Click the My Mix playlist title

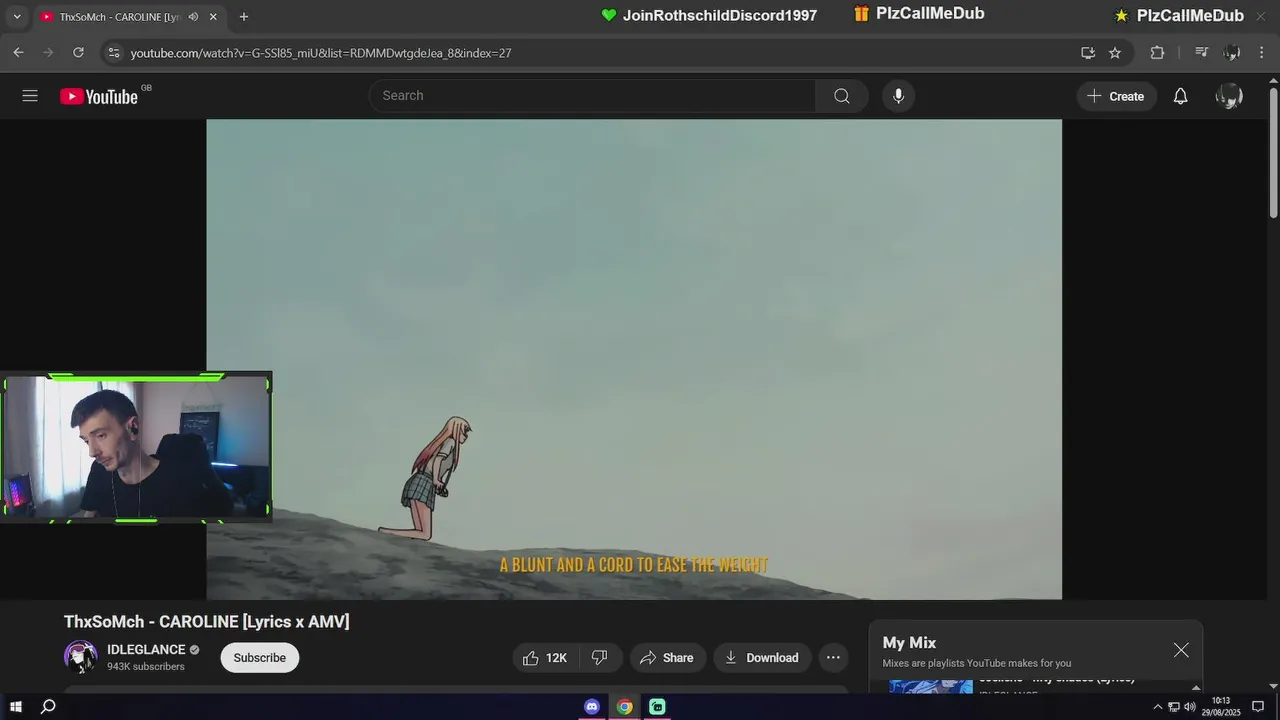coord(909,643)
